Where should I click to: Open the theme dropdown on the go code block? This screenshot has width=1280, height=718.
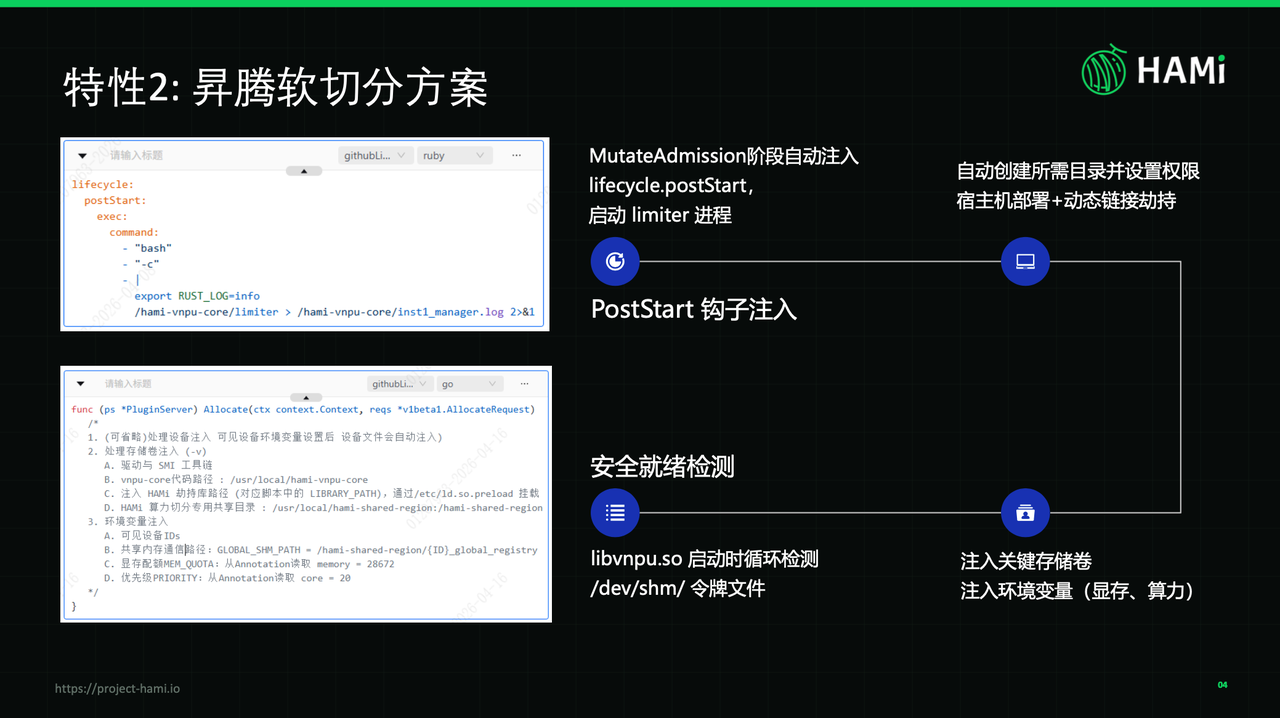point(400,383)
